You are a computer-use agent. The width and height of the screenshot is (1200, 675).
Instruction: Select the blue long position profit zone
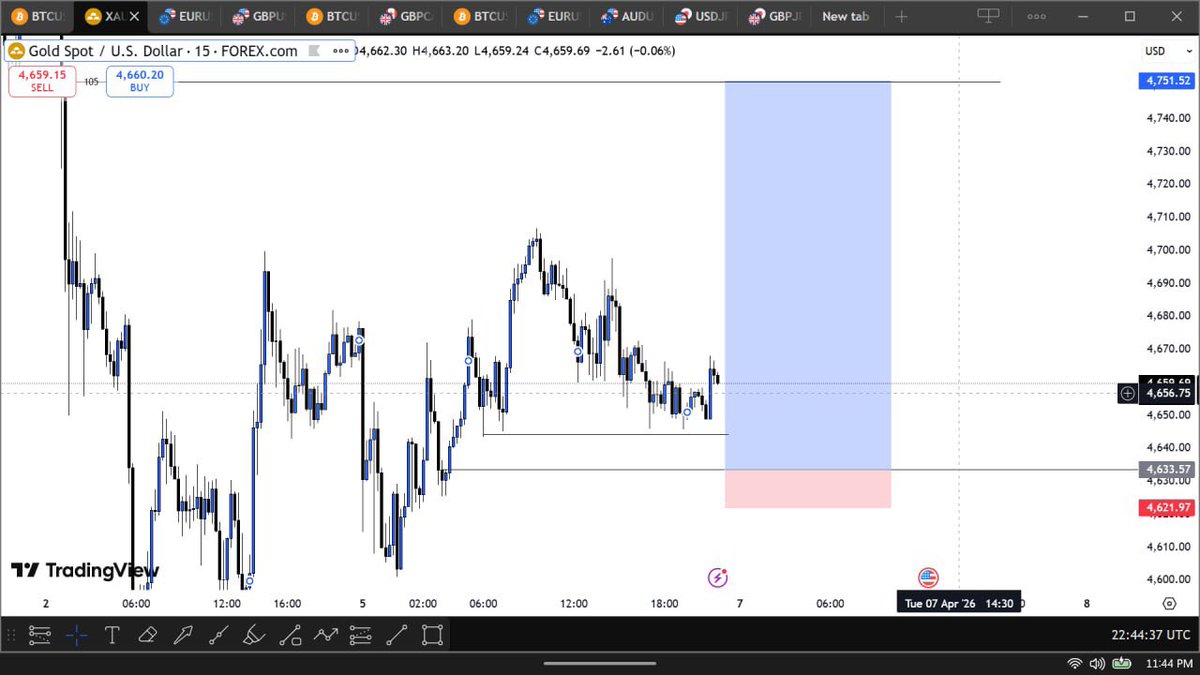pyautogui.click(x=808, y=275)
